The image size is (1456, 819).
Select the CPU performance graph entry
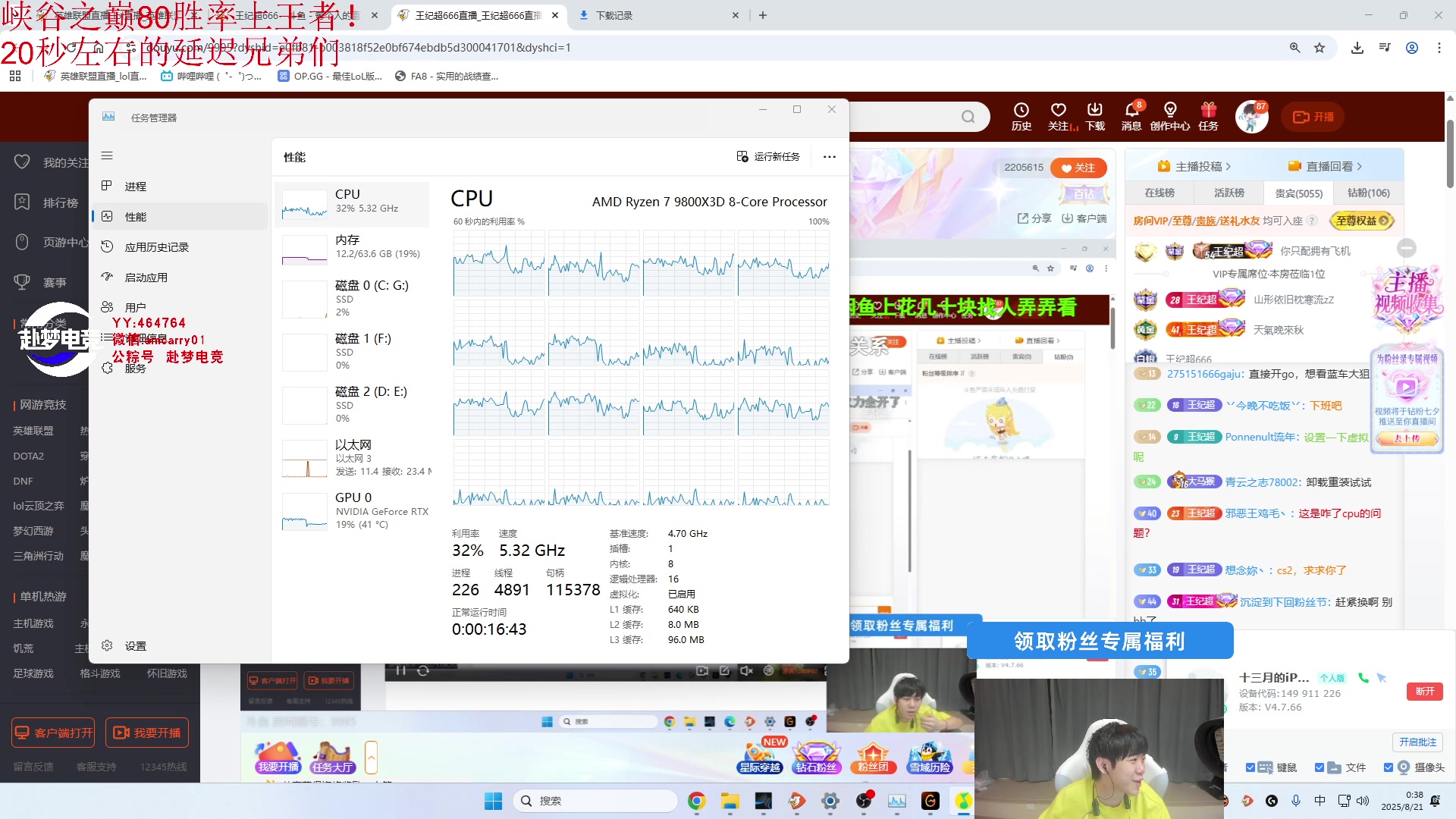coord(353,203)
